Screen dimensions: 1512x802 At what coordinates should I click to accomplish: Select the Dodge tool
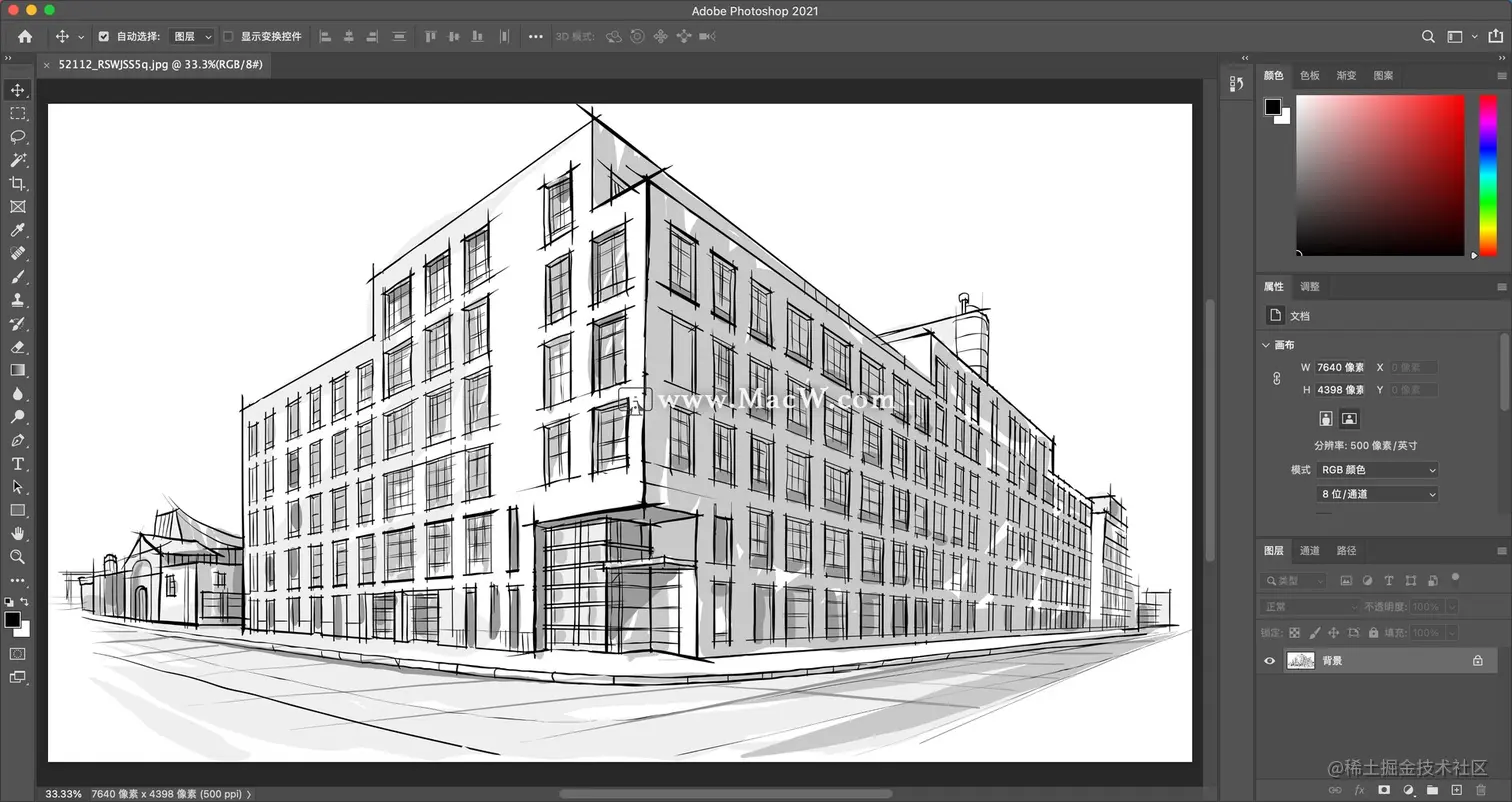tap(17, 417)
